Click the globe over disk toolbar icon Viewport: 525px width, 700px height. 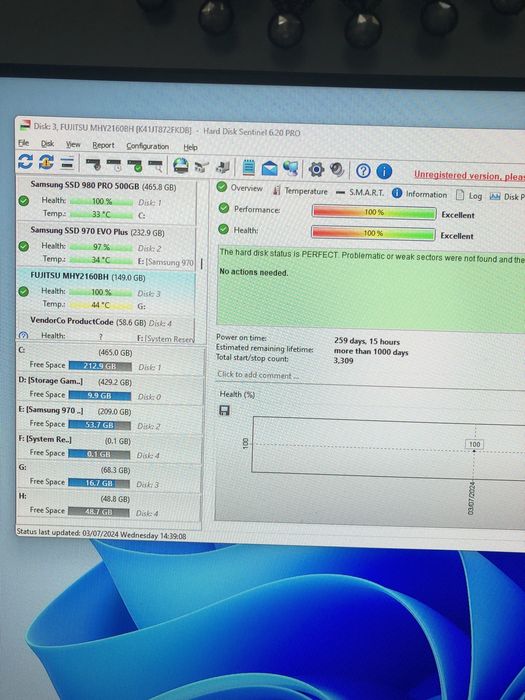pyautogui.click(x=181, y=166)
